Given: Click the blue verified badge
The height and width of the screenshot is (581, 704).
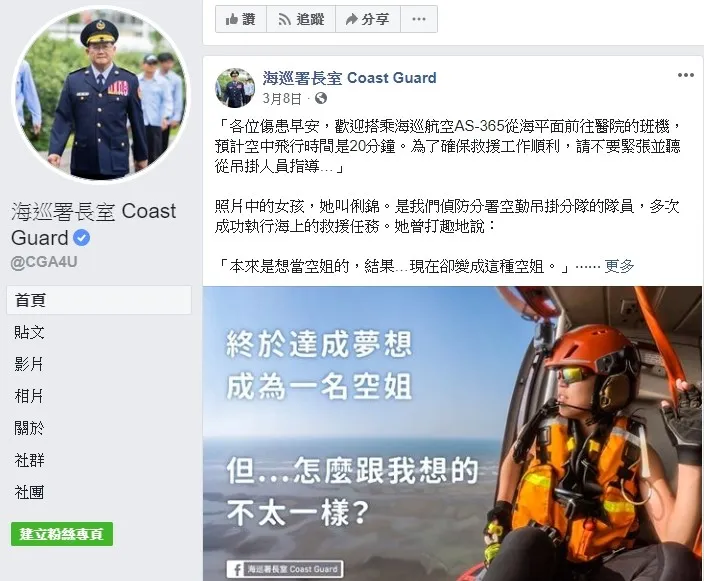Looking at the screenshot, I should 81,238.
